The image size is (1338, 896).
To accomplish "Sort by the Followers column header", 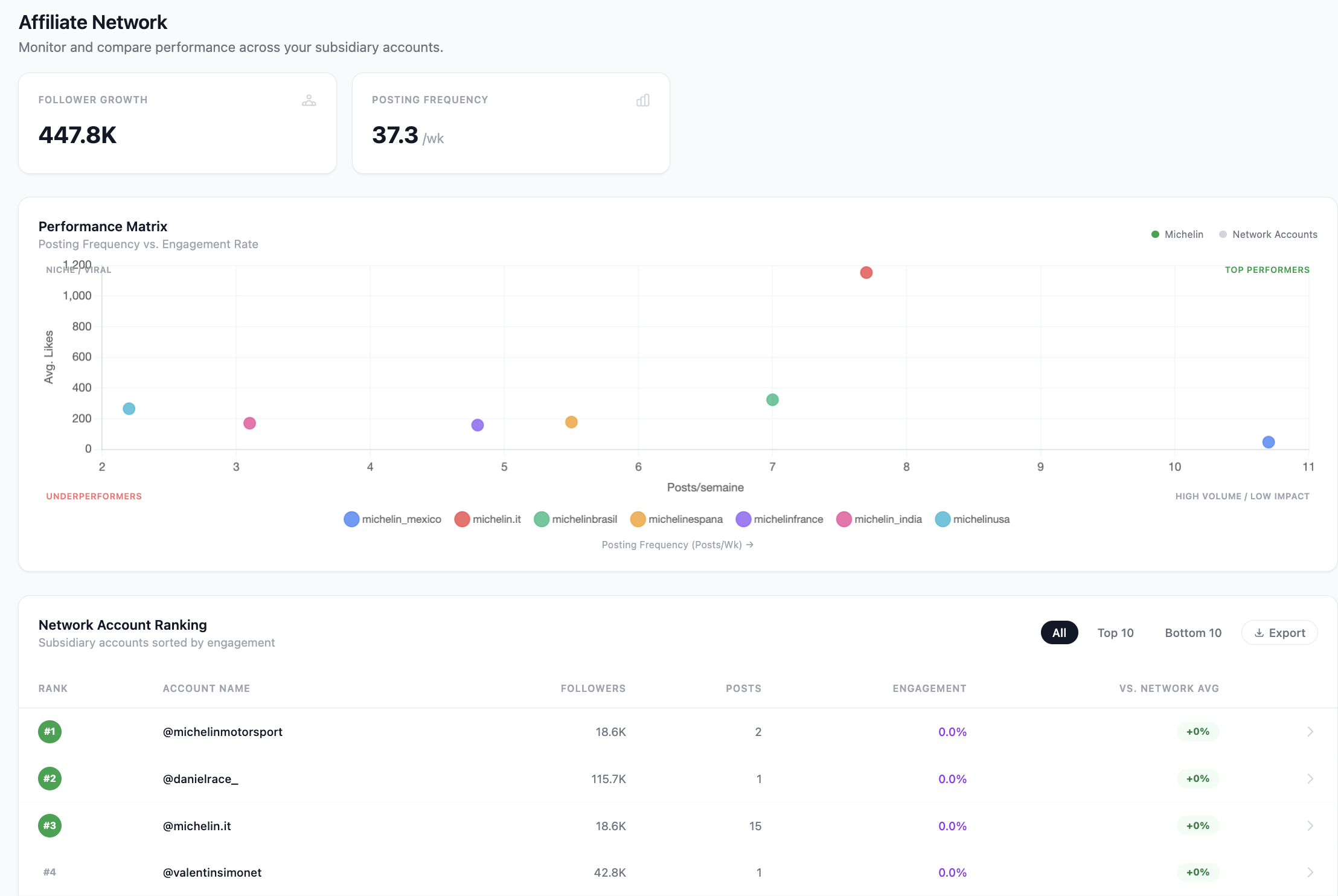I will [593, 688].
